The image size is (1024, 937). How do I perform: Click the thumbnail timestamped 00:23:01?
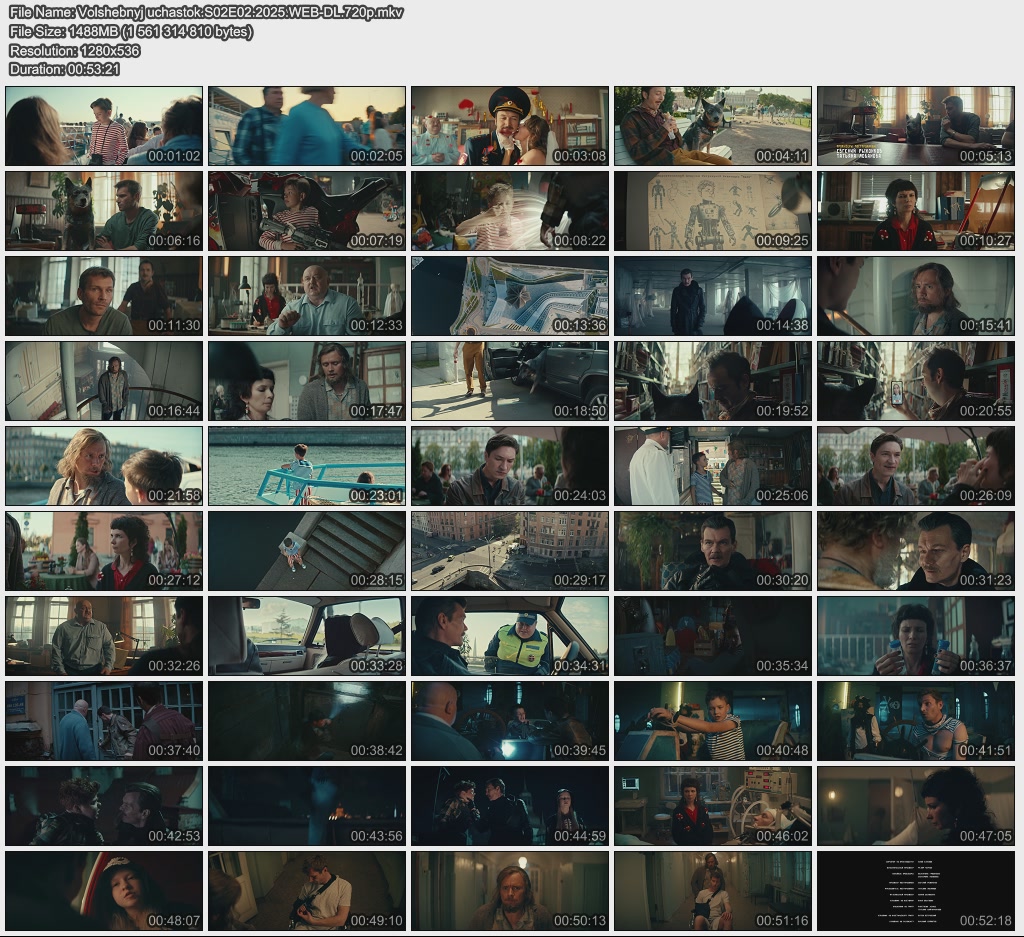[307, 466]
